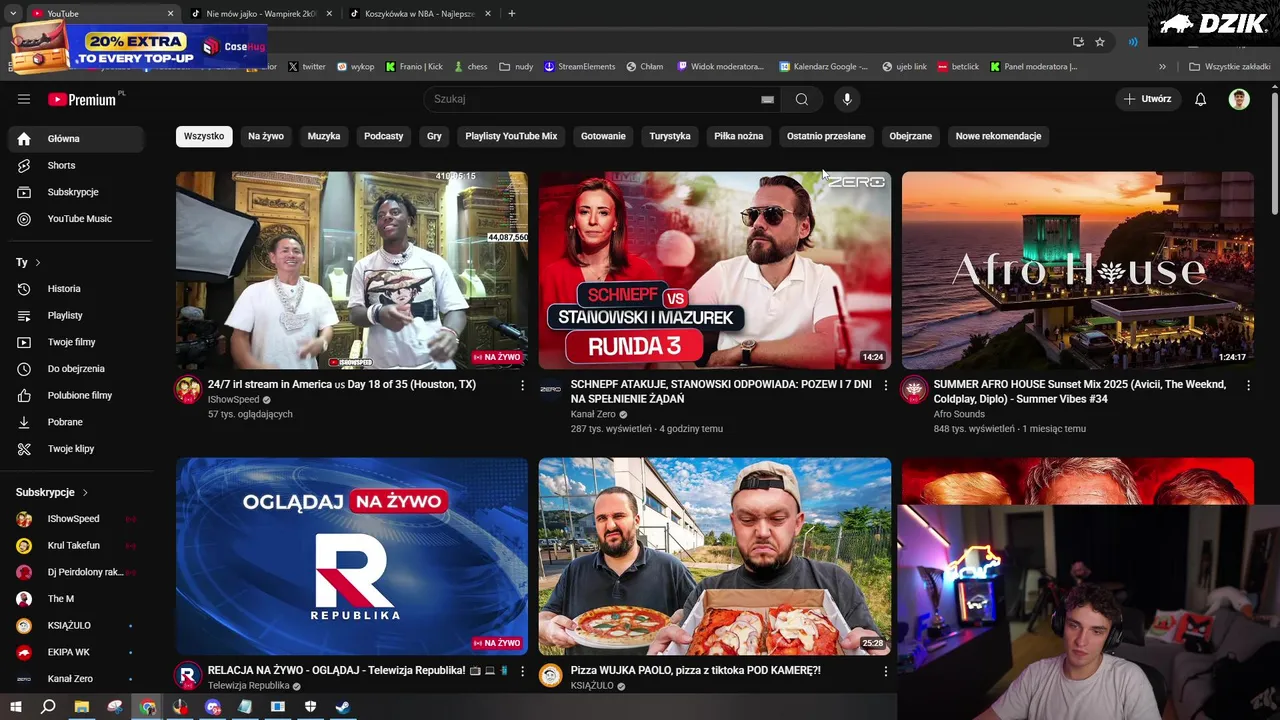
Task: Open the account avatar menu
Action: point(1239,99)
